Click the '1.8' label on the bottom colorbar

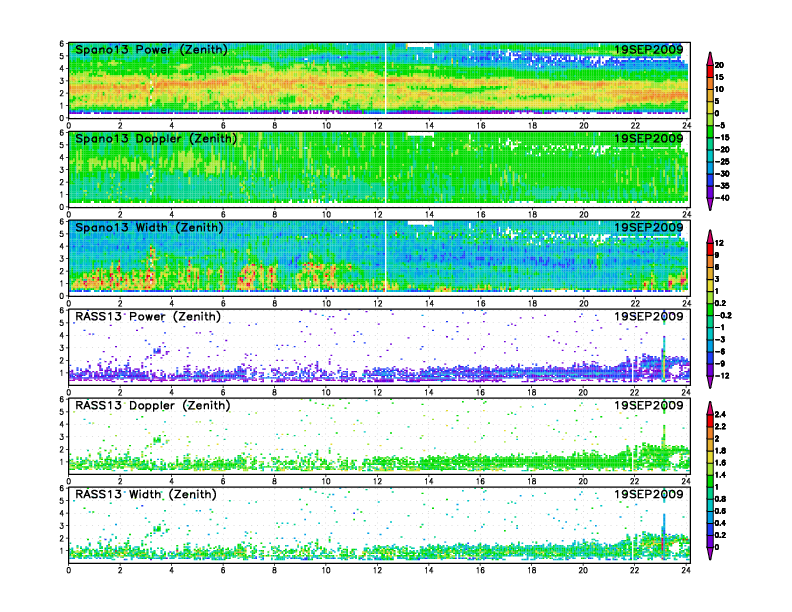720,450
